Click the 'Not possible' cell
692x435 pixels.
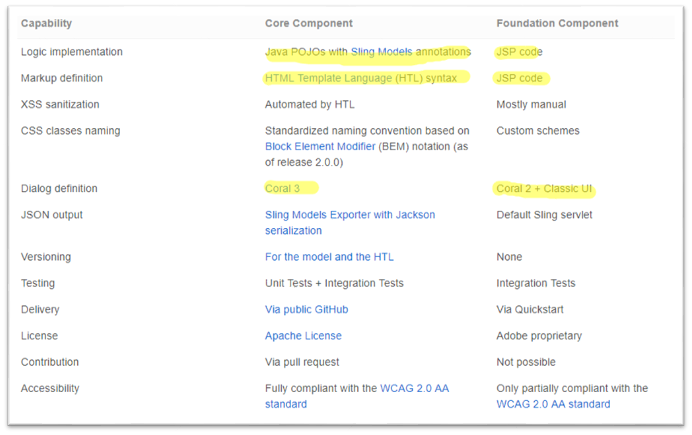coord(526,362)
